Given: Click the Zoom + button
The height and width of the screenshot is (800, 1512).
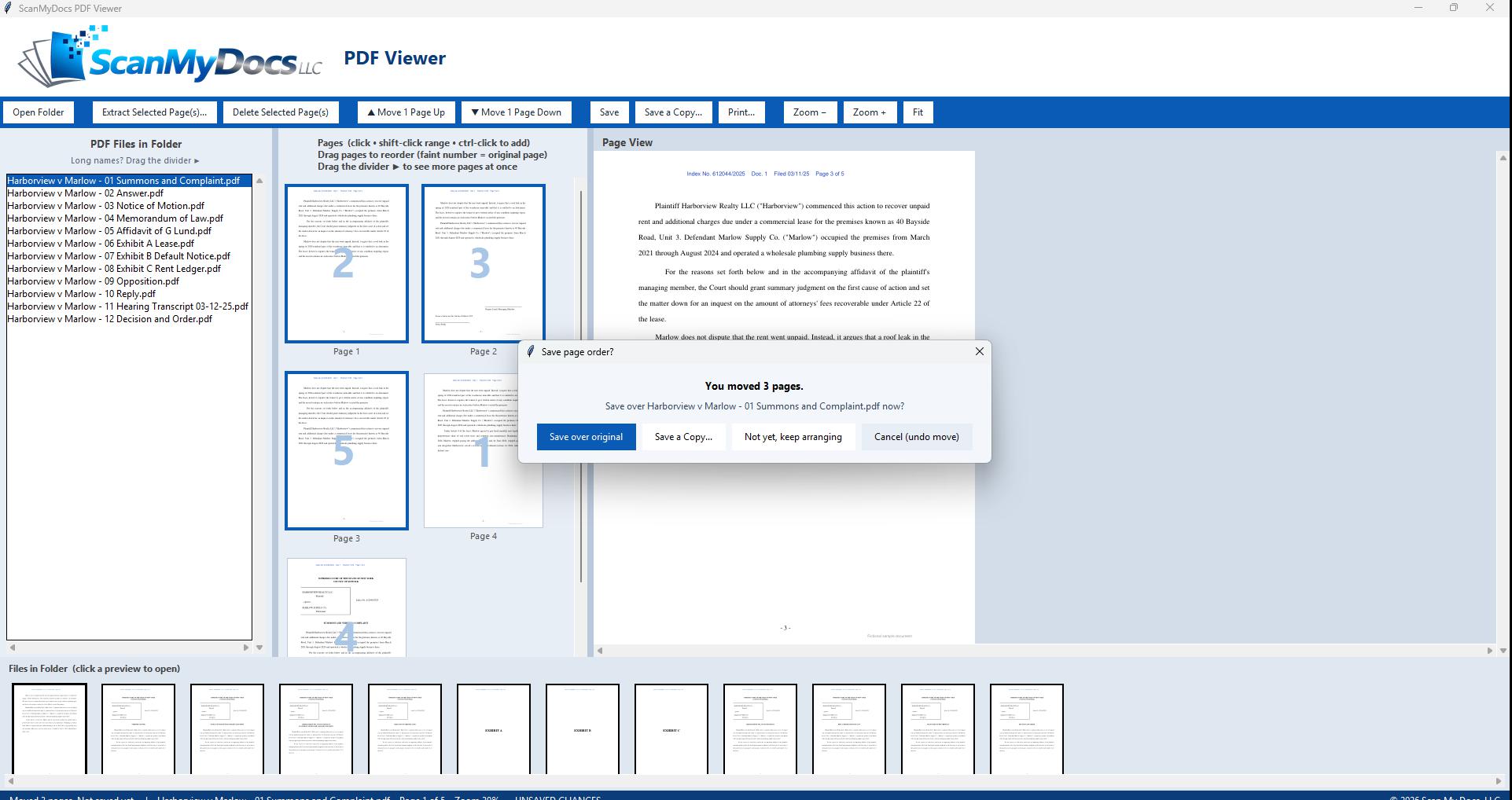Looking at the screenshot, I should pos(869,112).
